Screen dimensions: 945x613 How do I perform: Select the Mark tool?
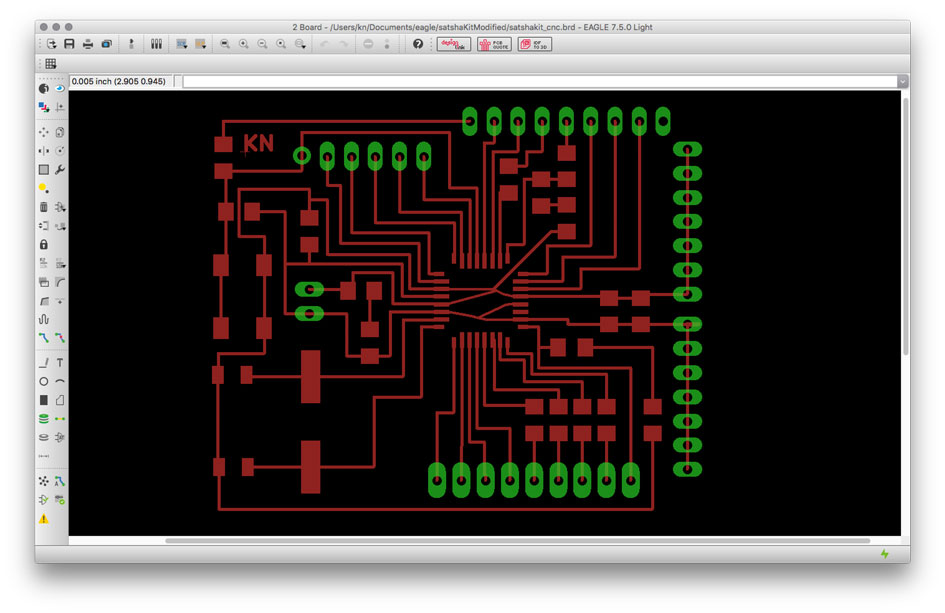tap(60, 107)
